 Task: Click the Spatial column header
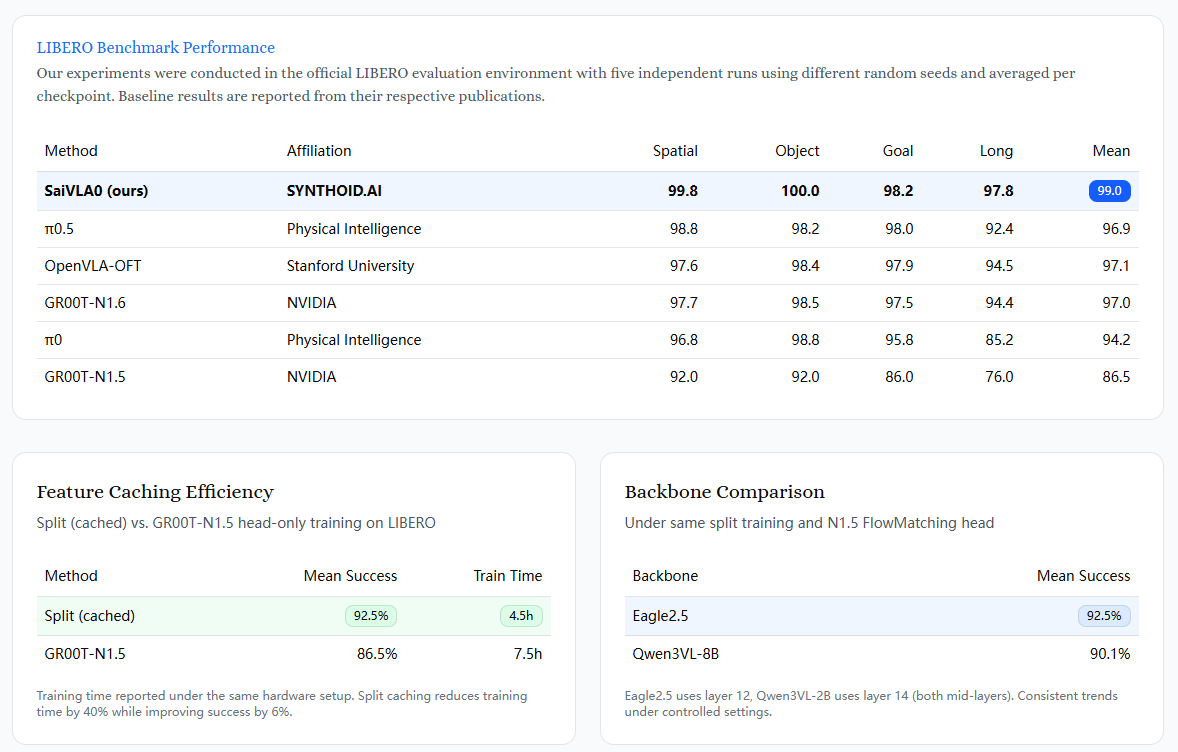(675, 151)
